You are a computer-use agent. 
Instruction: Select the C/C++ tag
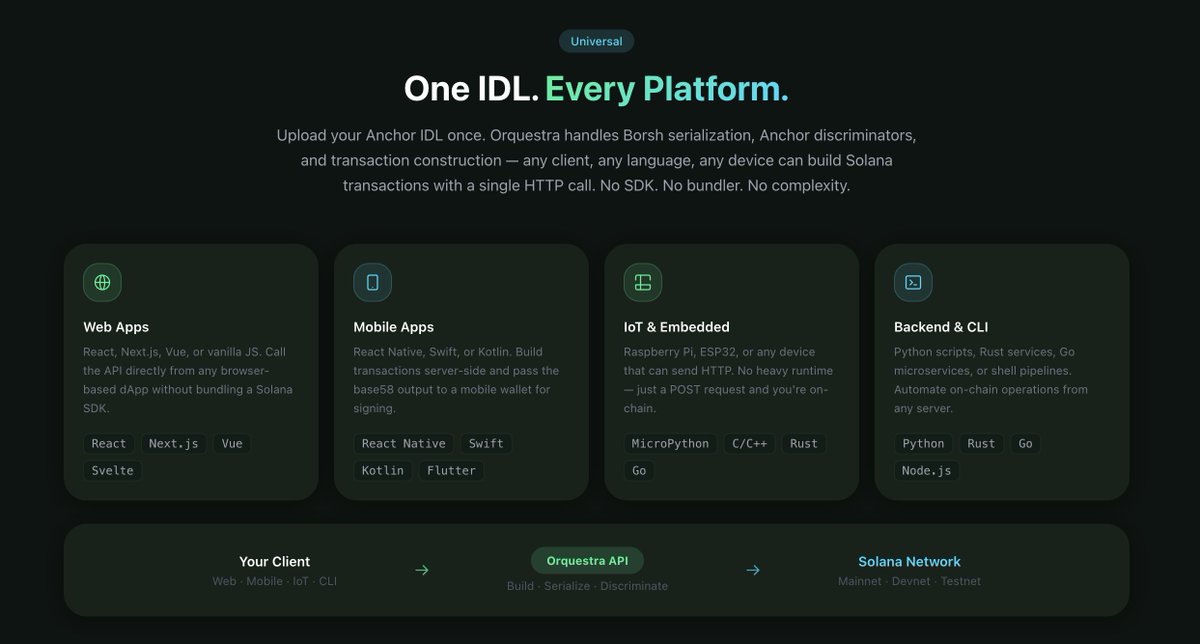(x=749, y=443)
